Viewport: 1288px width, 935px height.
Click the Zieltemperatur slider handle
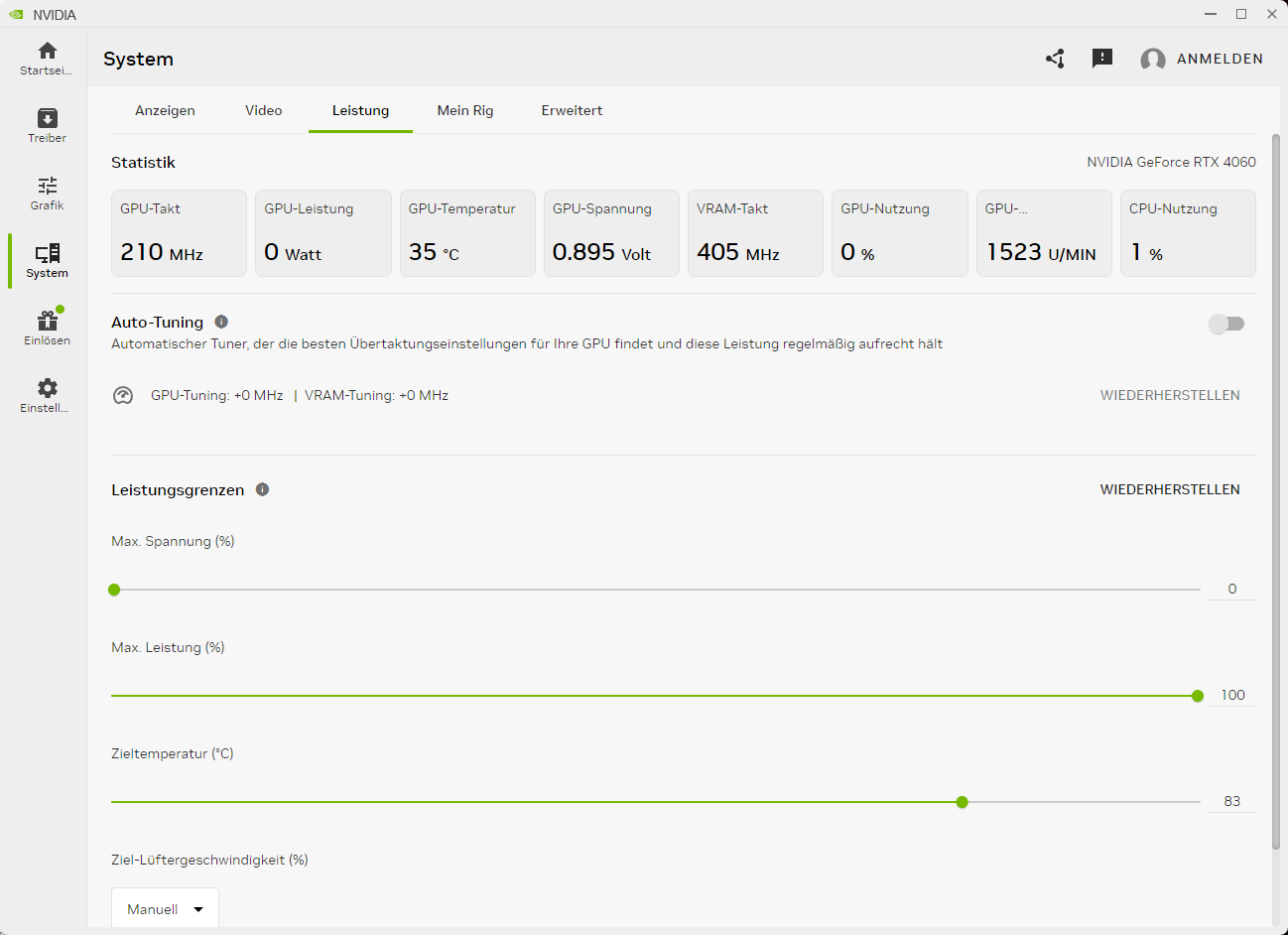pos(962,802)
